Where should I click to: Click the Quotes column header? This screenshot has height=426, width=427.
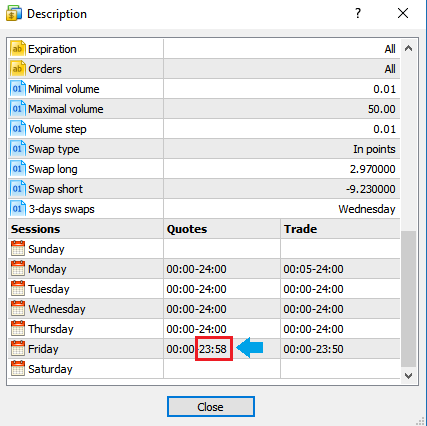point(187,229)
